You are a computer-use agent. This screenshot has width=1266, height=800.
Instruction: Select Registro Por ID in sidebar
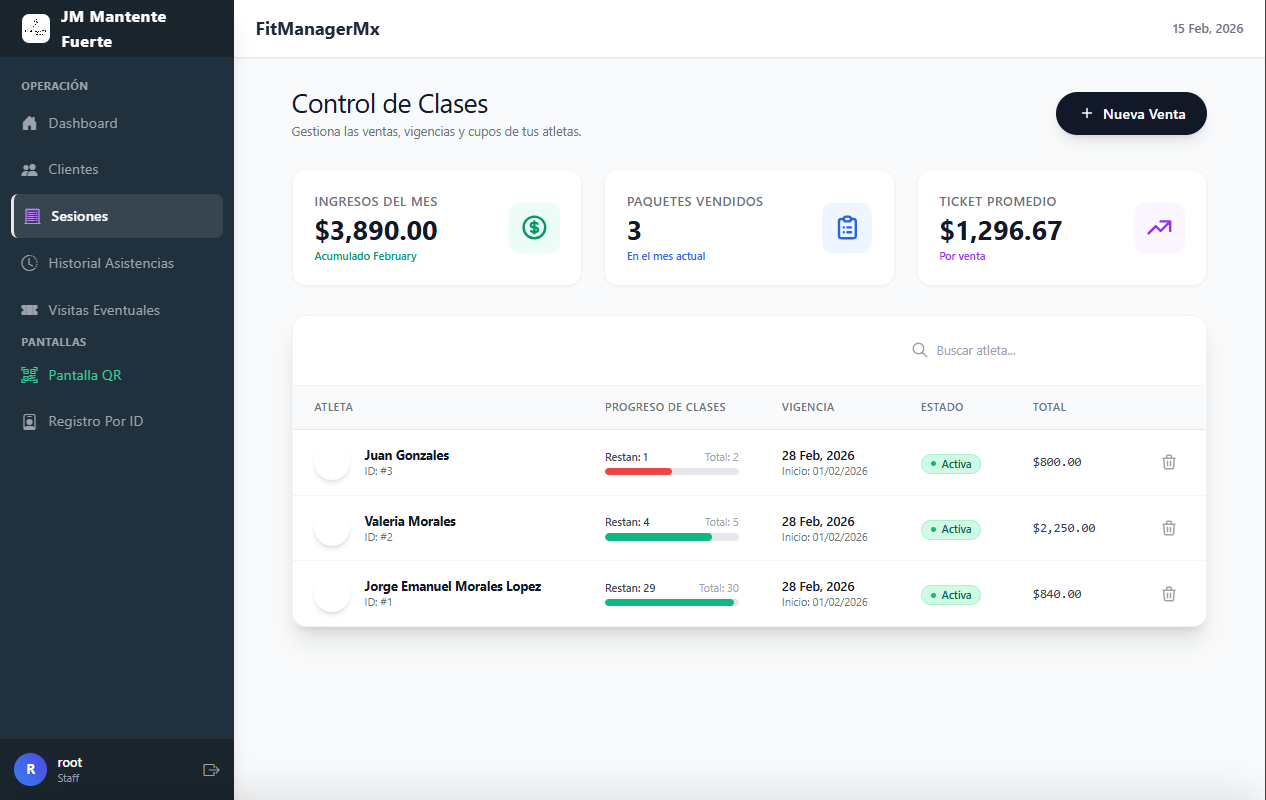(x=96, y=421)
